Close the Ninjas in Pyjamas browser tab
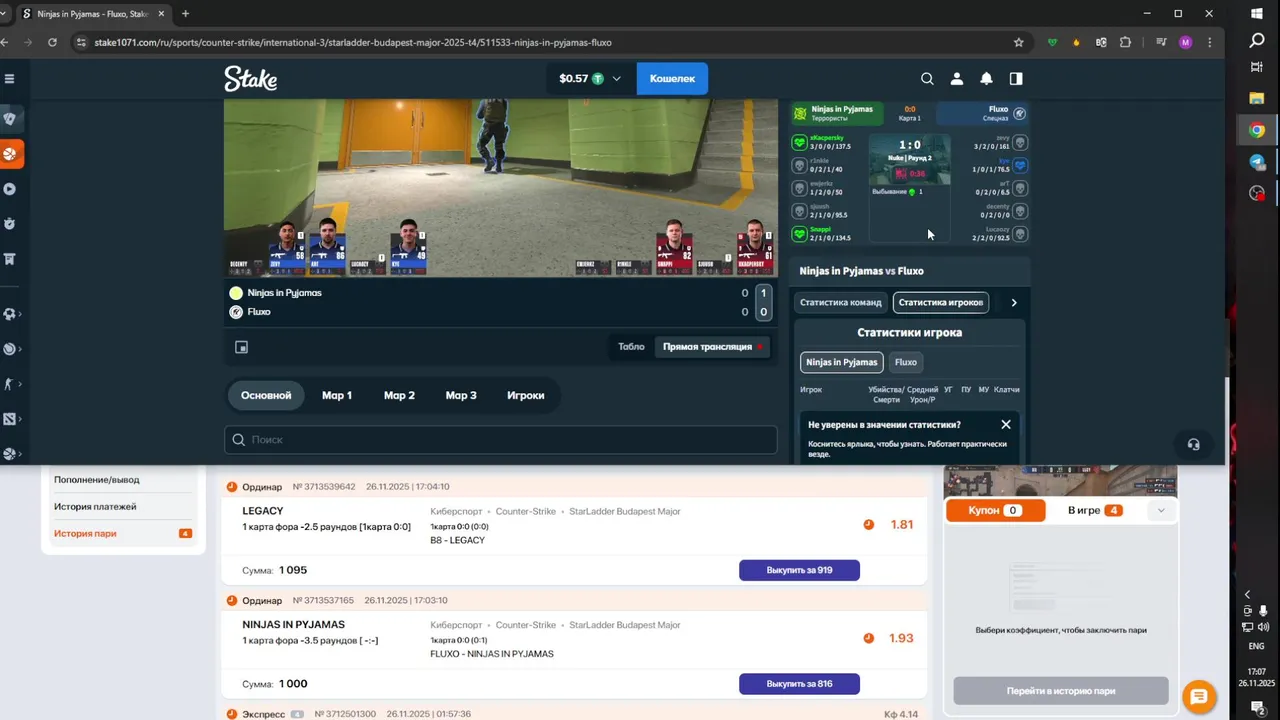This screenshot has width=1280, height=720. (x=162, y=14)
